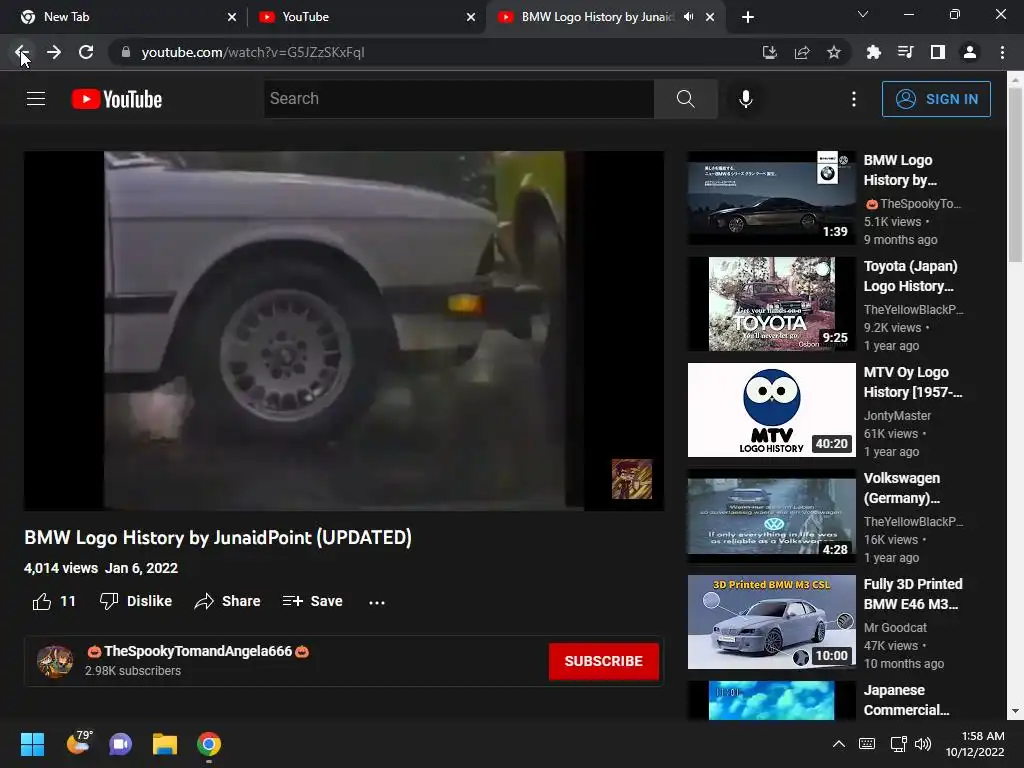The image size is (1024, 768).
Task: Click the video player area
Action: click(x=344, y=330)
